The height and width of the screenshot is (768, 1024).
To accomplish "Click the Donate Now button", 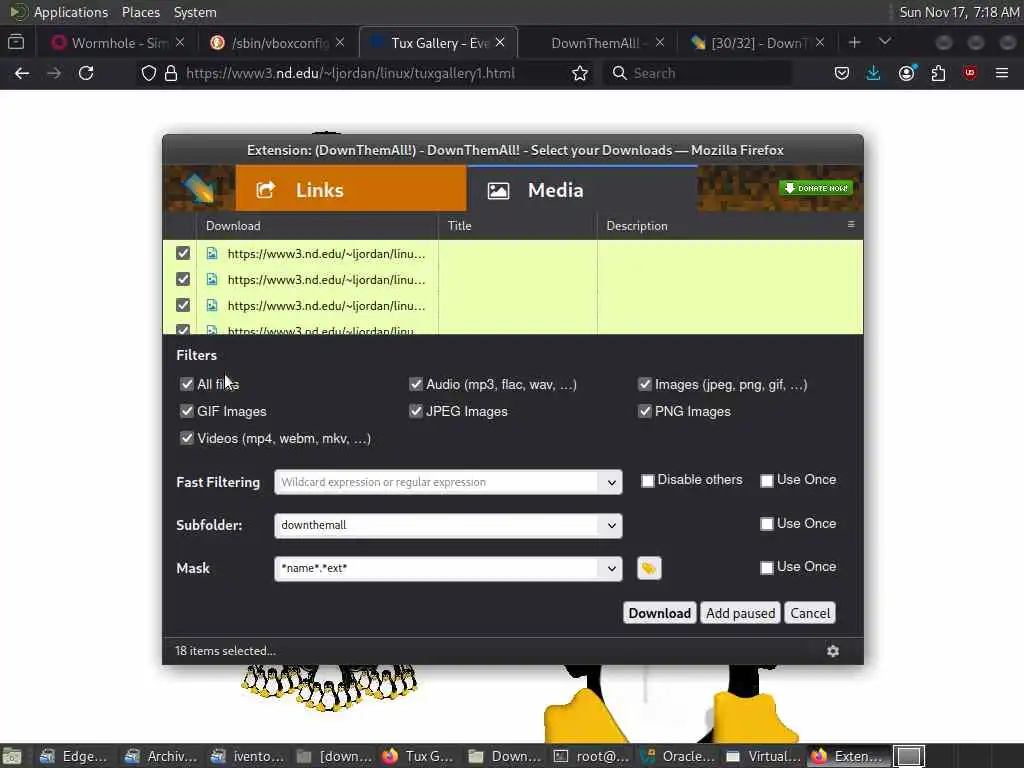I will tap(816, 188).
